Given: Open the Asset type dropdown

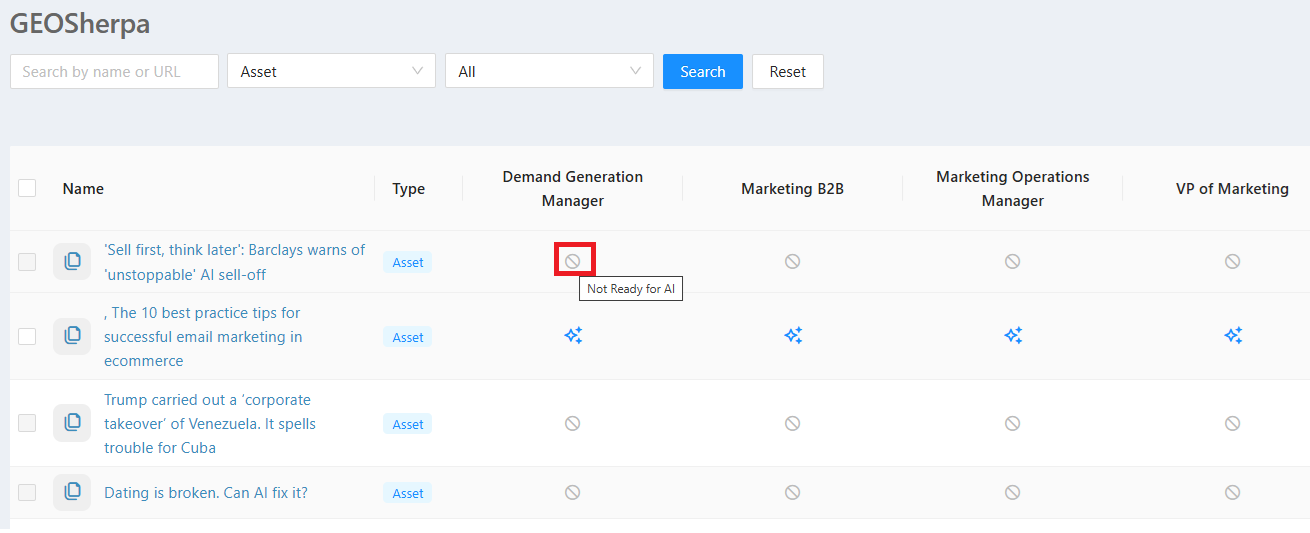Looking at the screenshot, I should (x=332, y=71).
